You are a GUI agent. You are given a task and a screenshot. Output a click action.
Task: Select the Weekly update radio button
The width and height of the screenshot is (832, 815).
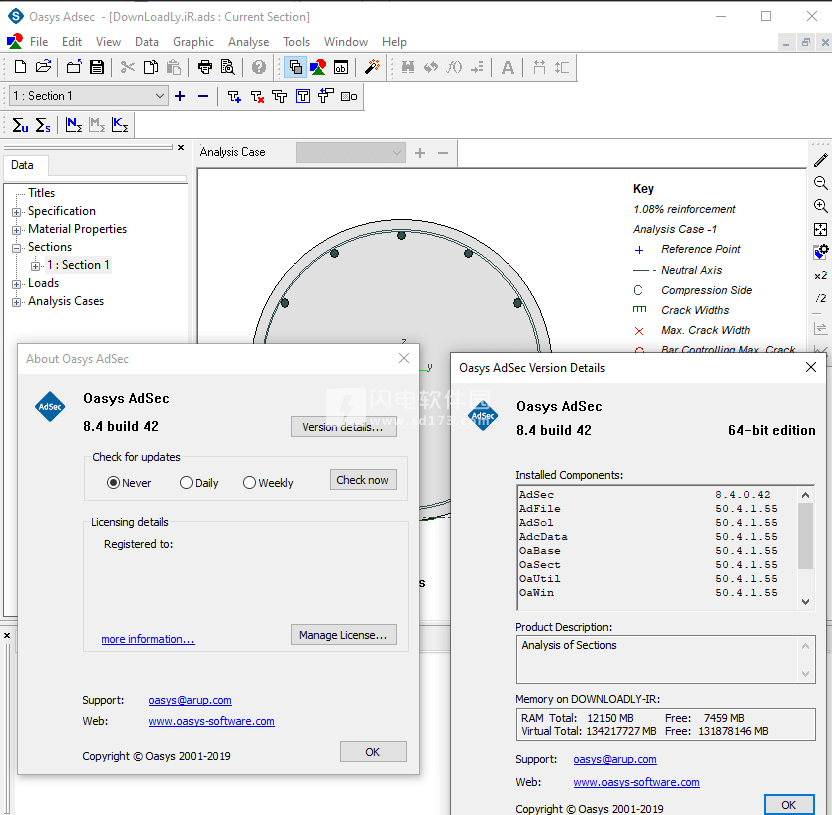(249, 482)
